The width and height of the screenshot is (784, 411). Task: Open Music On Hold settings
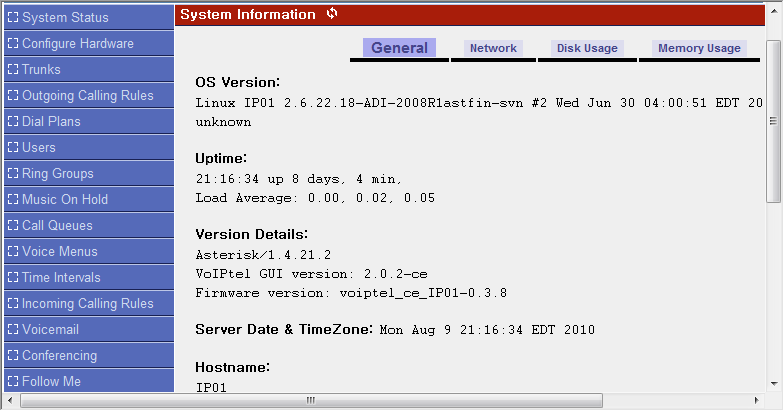89,199
